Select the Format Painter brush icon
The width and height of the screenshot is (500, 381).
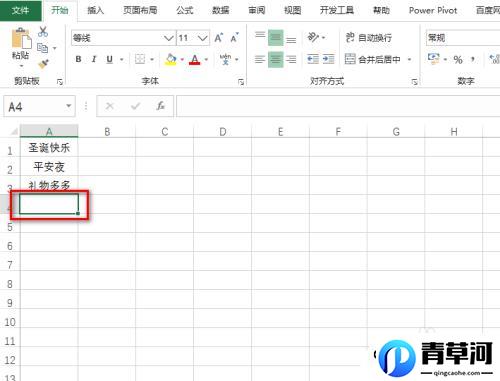click(43, 63)
